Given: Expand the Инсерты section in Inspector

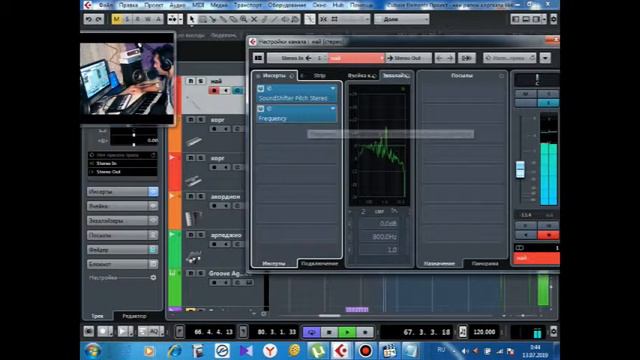Looking at the screenshot, I should pos(122,191).
